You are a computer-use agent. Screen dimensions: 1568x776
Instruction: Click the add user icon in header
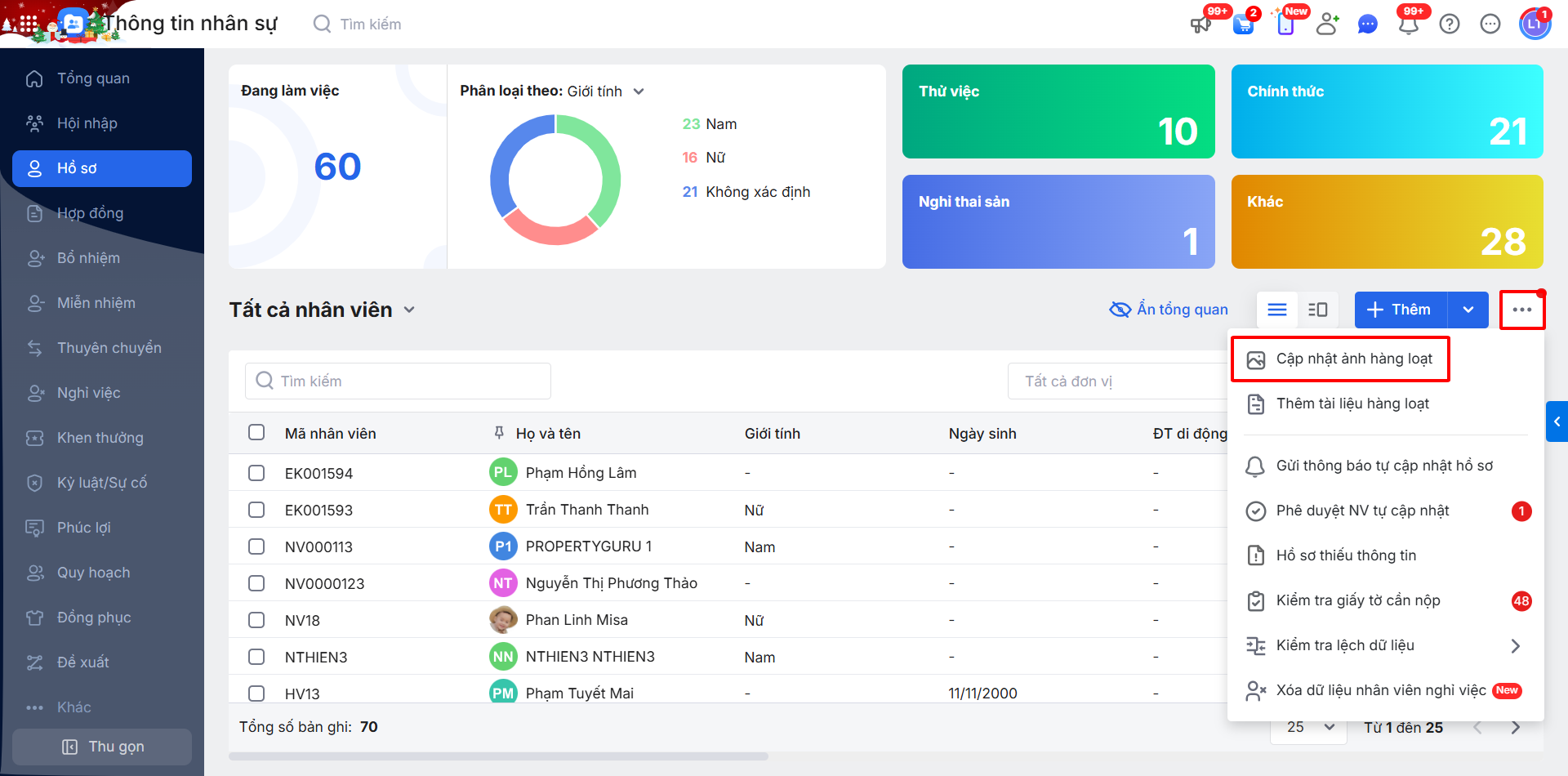(1327, 25)
